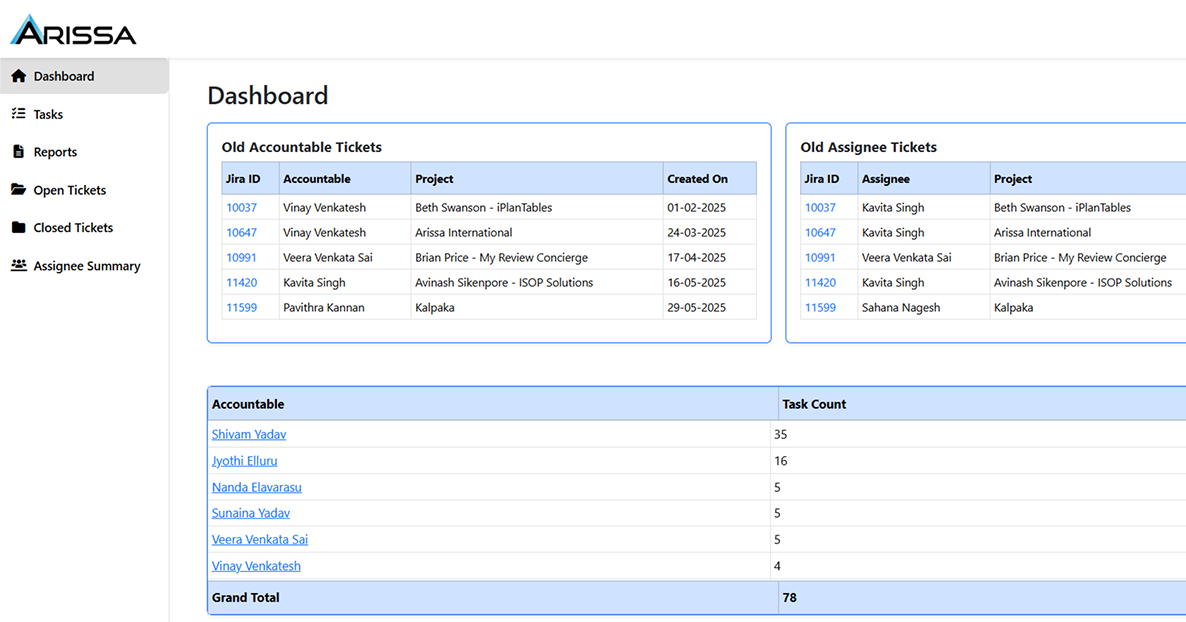Click the Reports document icon
1186x622 pixels.
tap(18, 152)
